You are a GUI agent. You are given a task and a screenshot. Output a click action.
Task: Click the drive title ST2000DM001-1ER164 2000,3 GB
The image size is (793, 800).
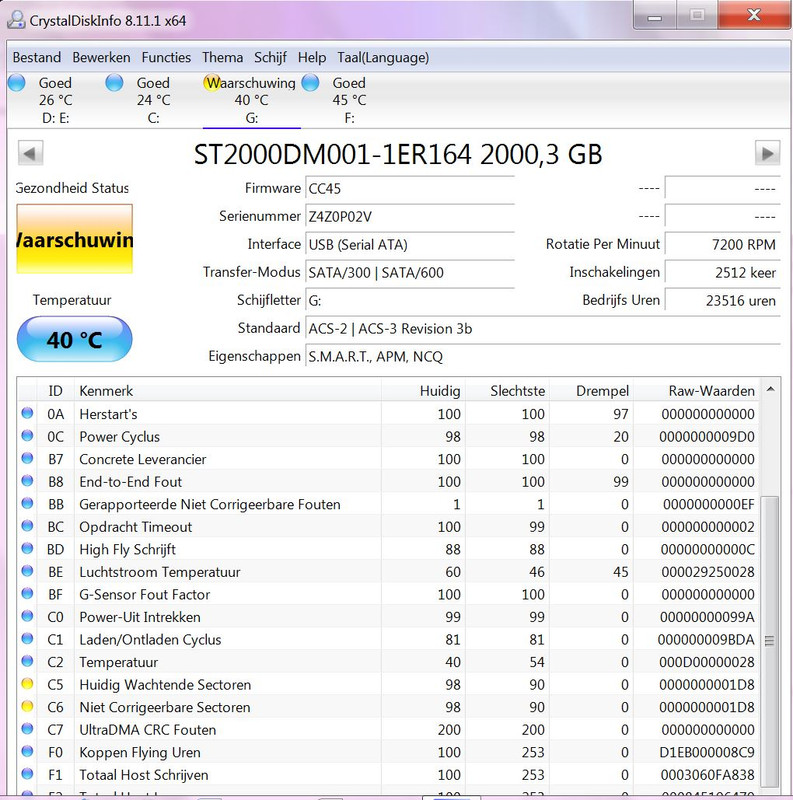coord(398,155)
